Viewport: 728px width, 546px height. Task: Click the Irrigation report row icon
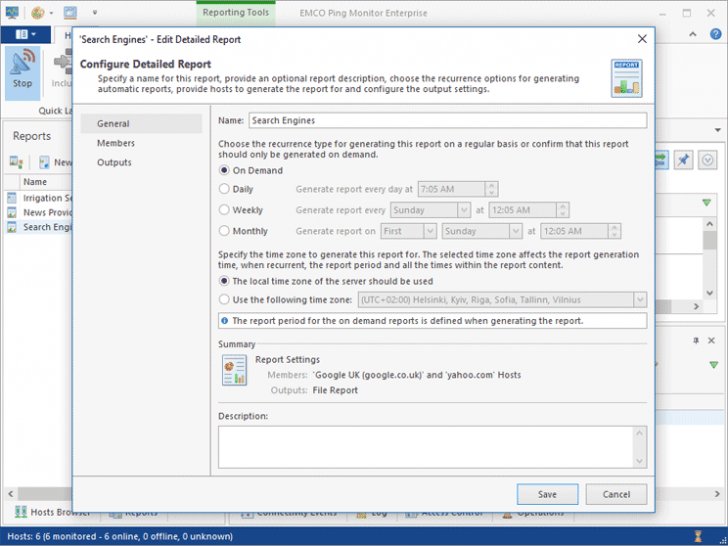click(x=12, y=198)
